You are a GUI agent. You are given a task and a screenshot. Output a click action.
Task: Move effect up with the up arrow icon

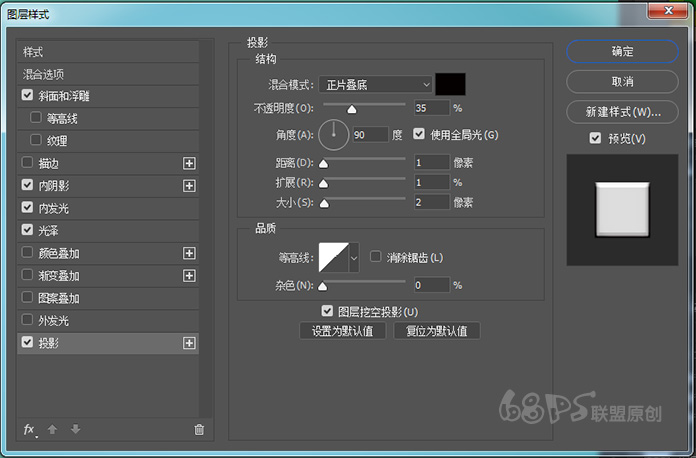[x=52, y=429]
